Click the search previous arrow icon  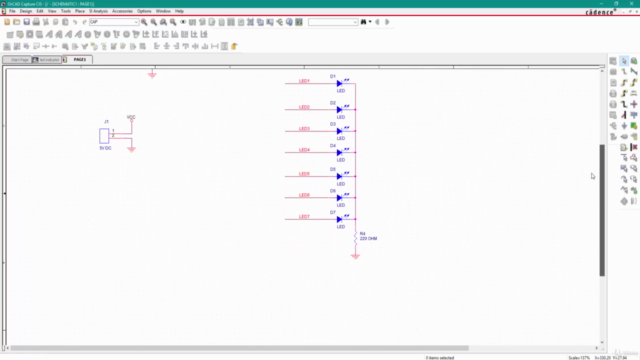[378, 22]
